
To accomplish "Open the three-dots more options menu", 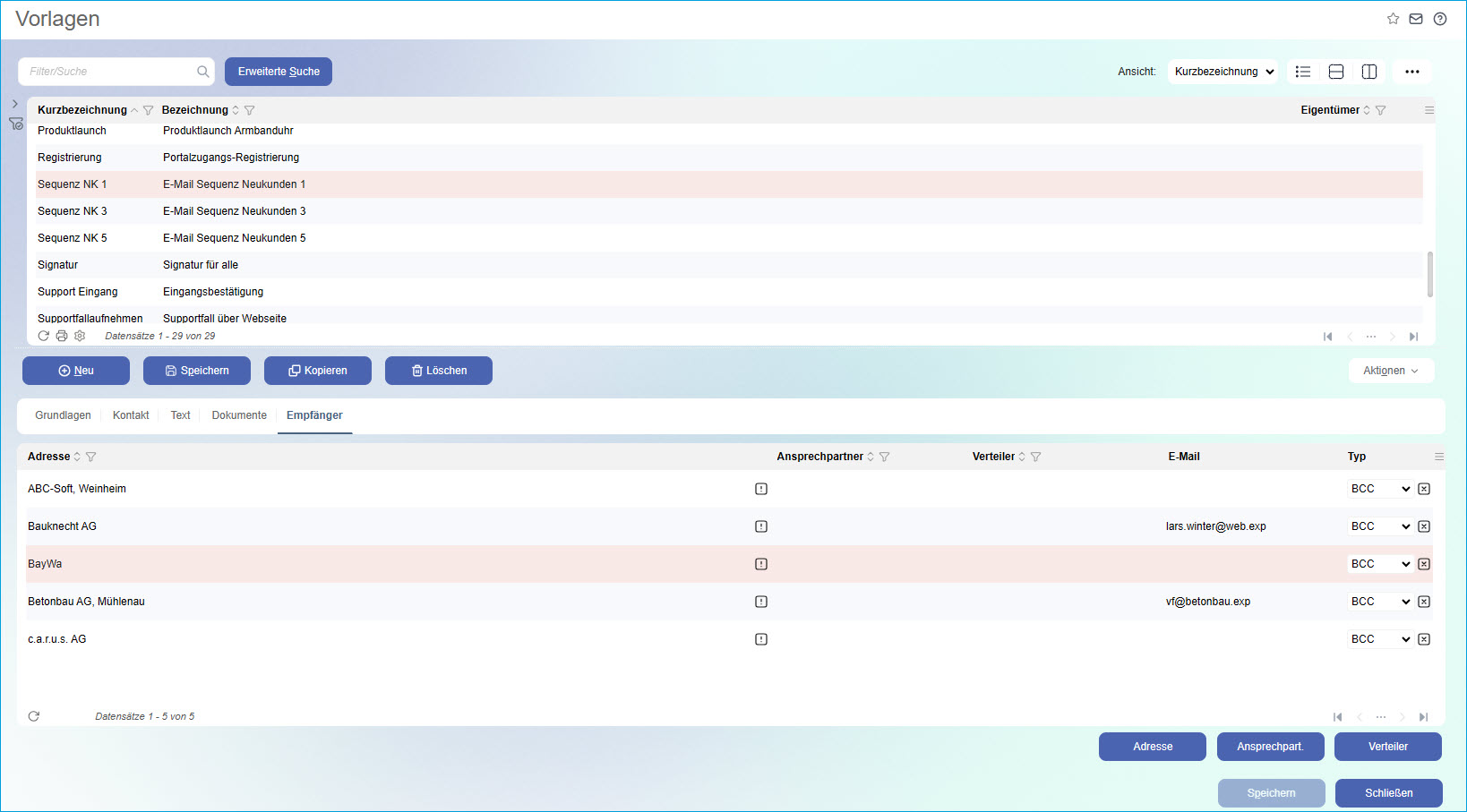I will [1412, 72].
